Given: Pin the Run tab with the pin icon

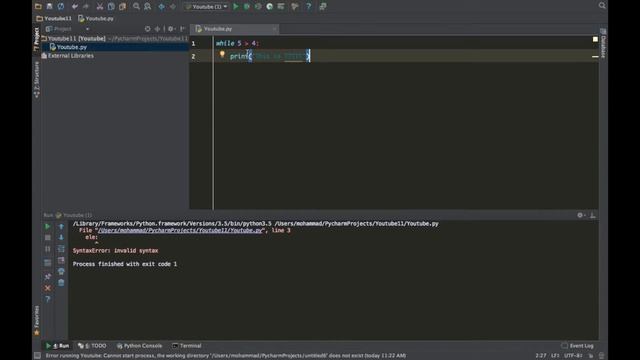Looking at the screenshot, I should (x=47, y=277).
